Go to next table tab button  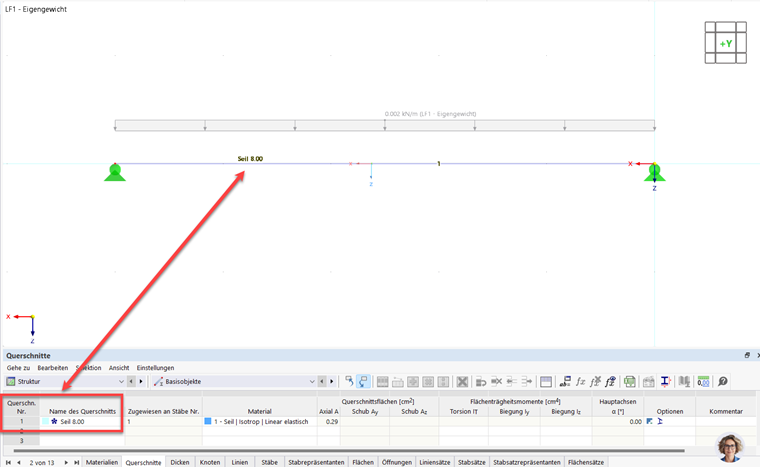click(66, 462)
